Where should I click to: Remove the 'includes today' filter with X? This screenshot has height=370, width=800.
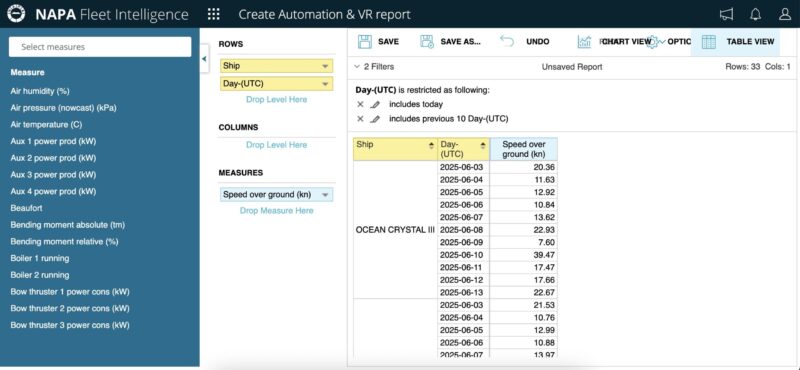pyautogui.click(x=360, y=104)
